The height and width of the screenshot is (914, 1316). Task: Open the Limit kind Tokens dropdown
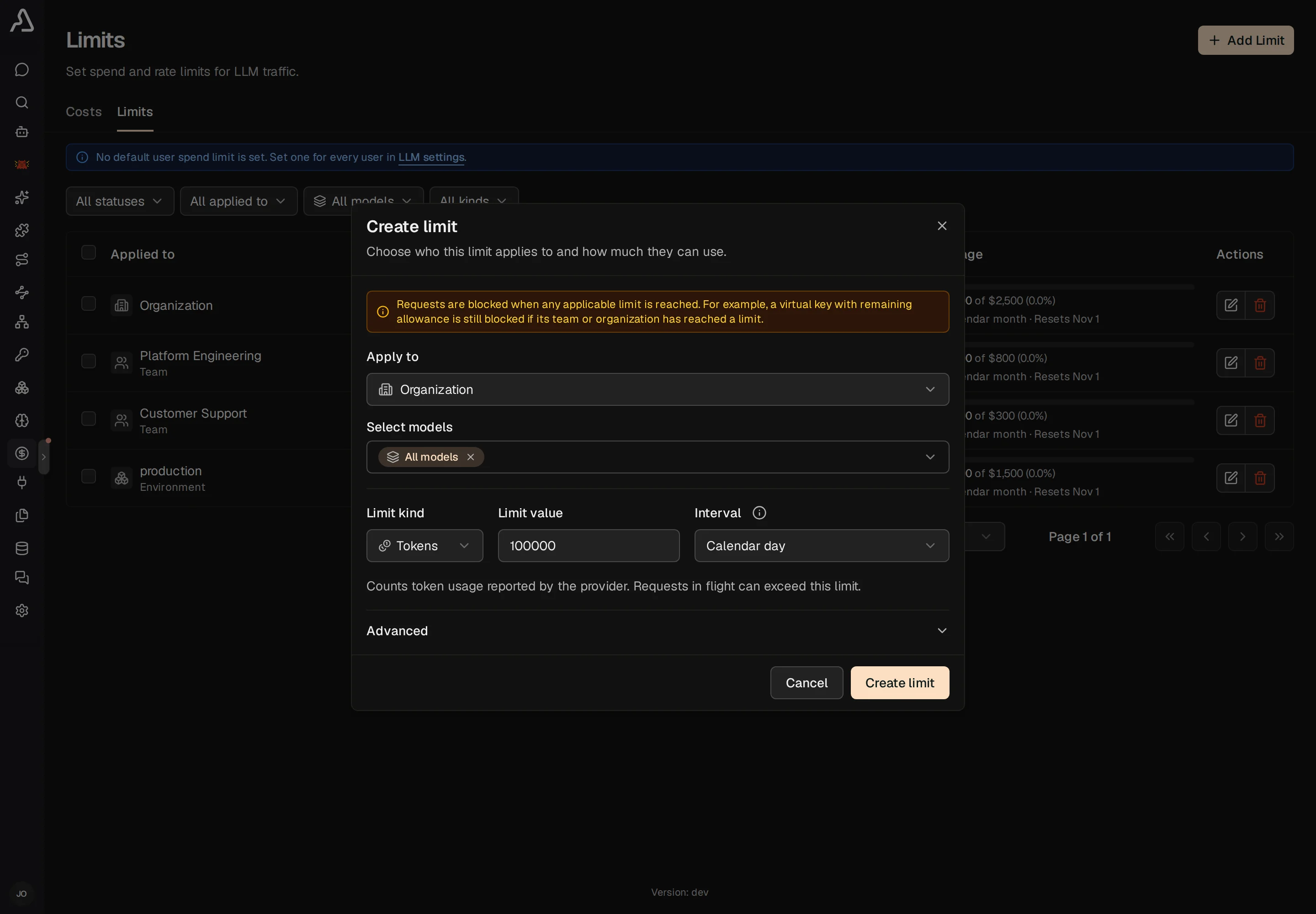point(425,546)
